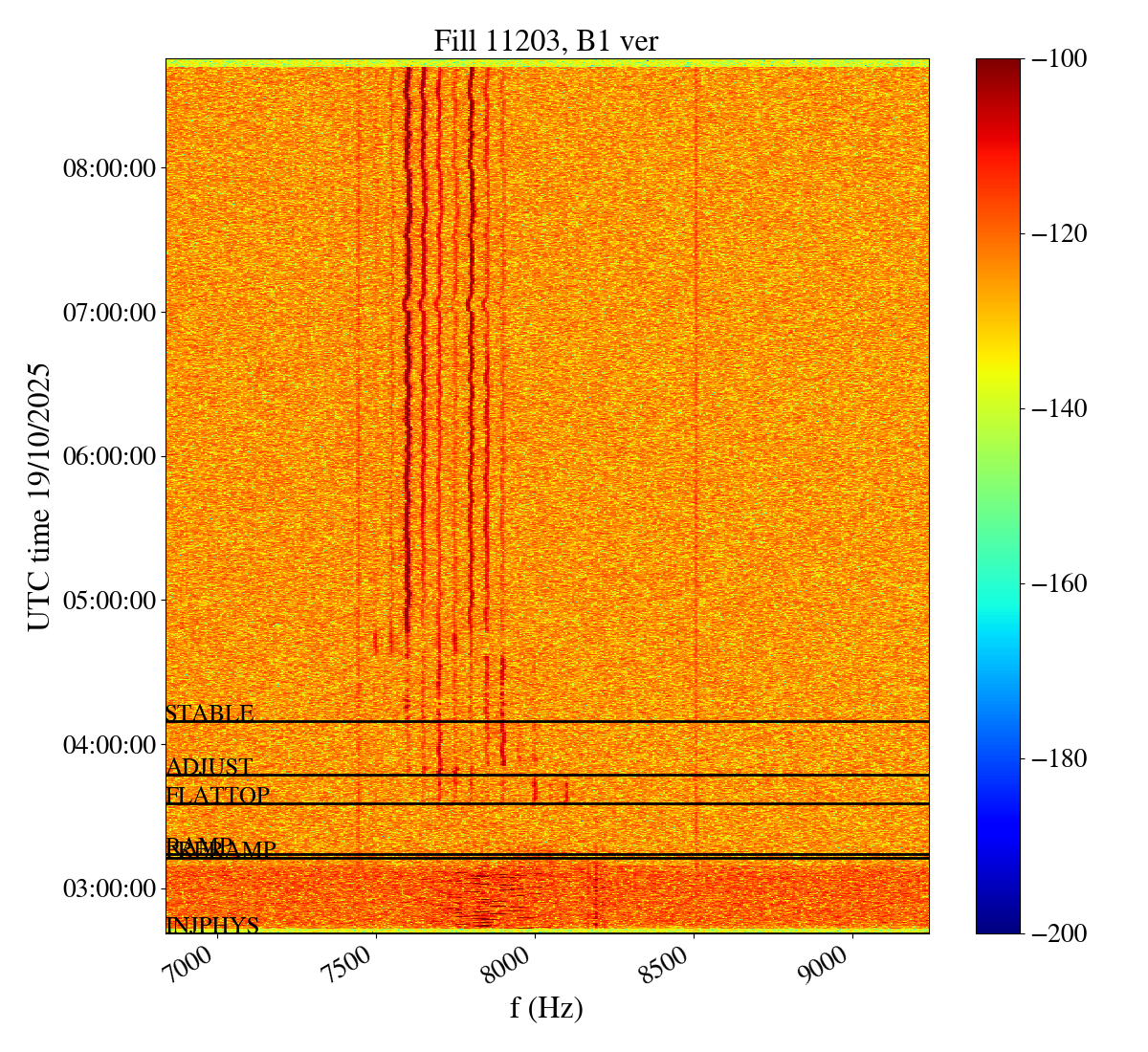Click the 03:00:00 time tick label
This screenshot has width=1148, height=1052.
108,888
